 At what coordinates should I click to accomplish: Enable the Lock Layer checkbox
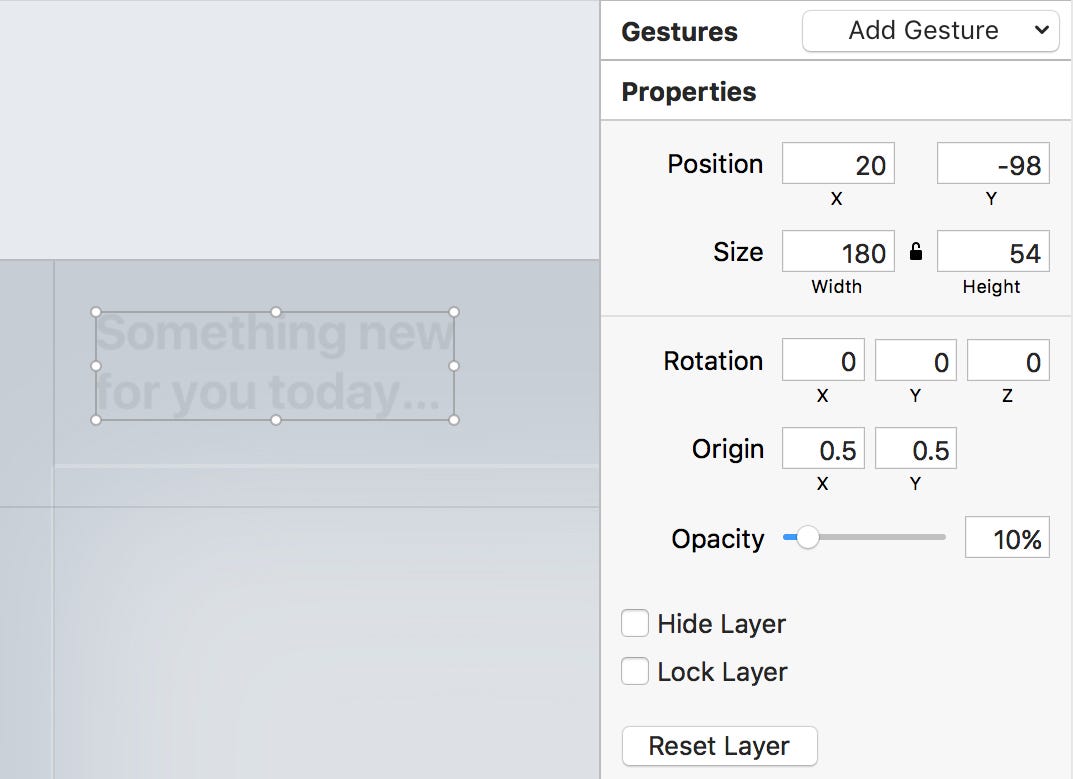point(635,672)
